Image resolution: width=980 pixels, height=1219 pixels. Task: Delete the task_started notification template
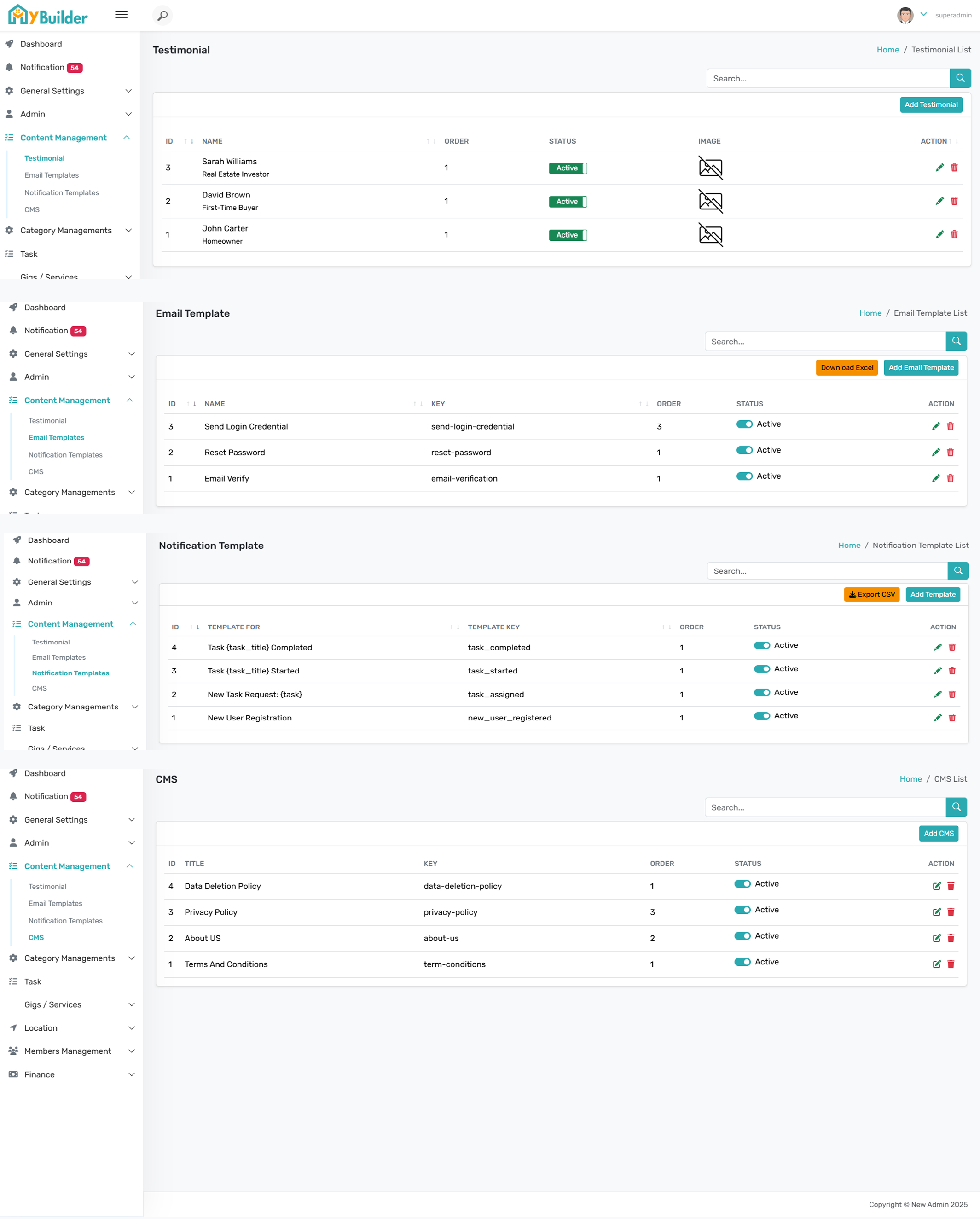(x=952, y=671)
